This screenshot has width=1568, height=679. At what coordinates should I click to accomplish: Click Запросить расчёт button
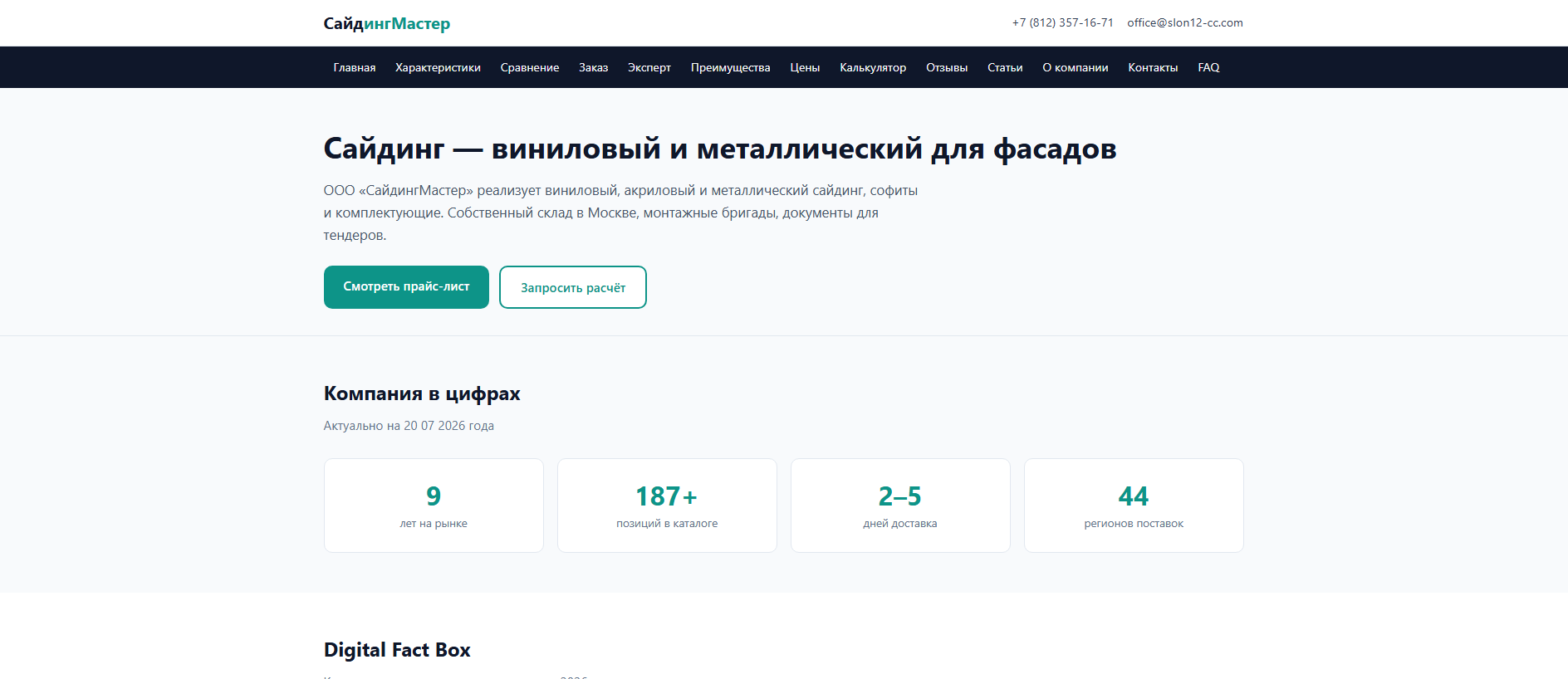pyautogui.click(x=573, y=287)
